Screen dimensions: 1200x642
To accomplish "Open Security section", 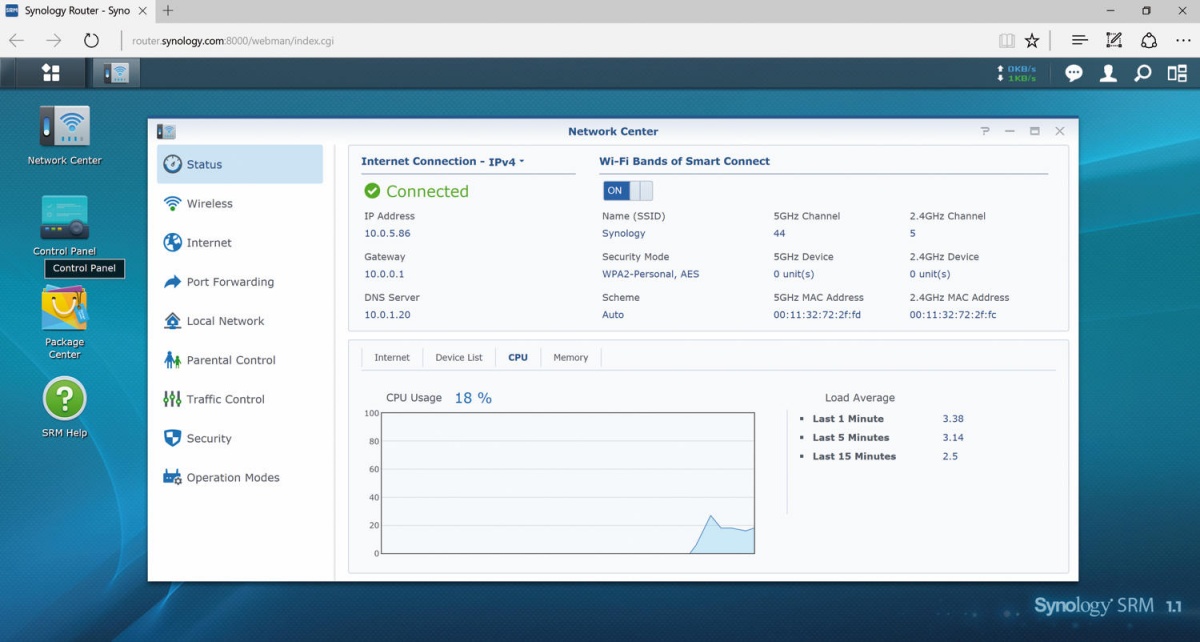I will coord(240,437).
